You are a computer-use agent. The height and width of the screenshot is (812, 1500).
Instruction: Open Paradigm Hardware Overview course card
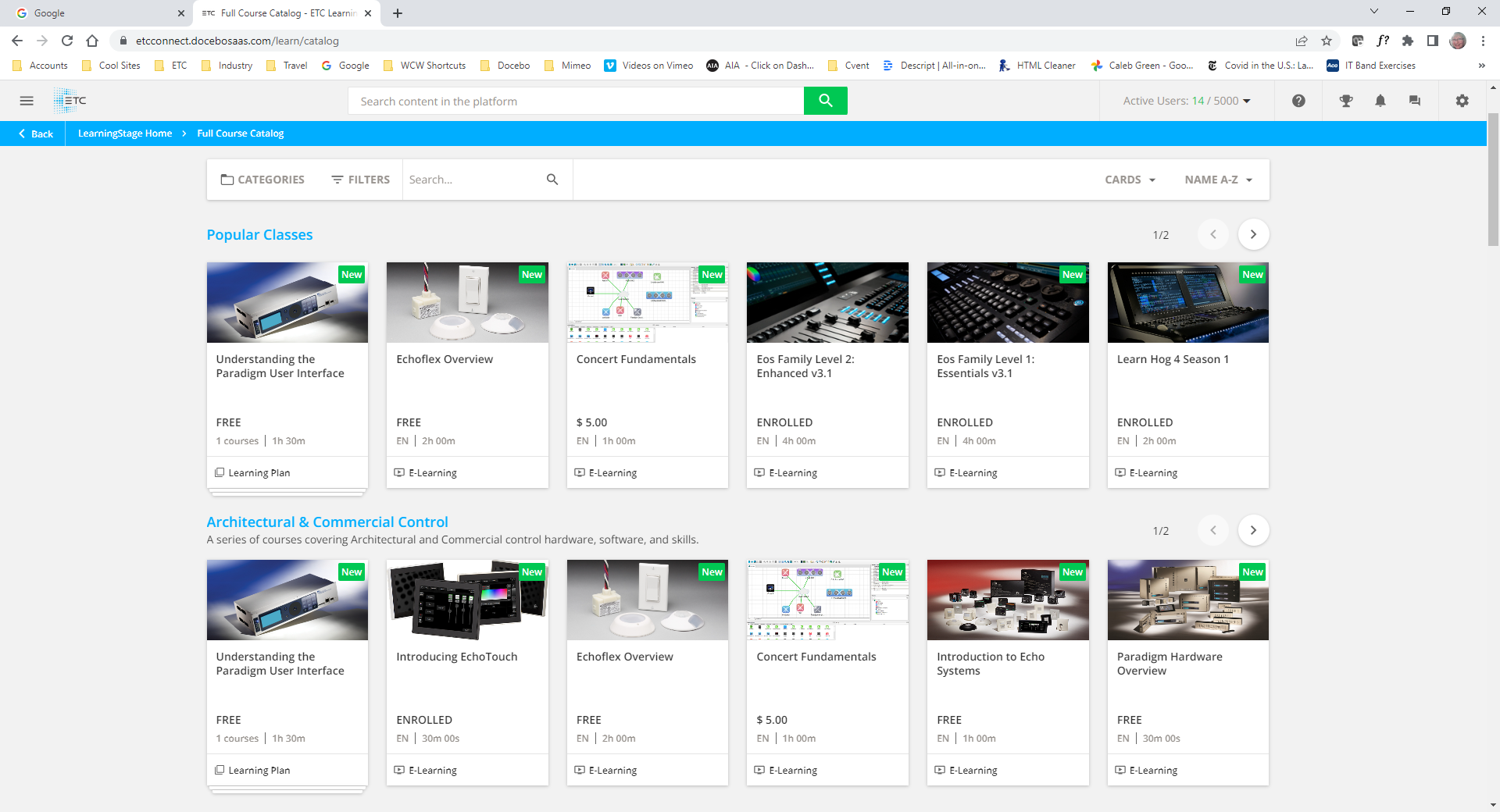(1187, 672)
